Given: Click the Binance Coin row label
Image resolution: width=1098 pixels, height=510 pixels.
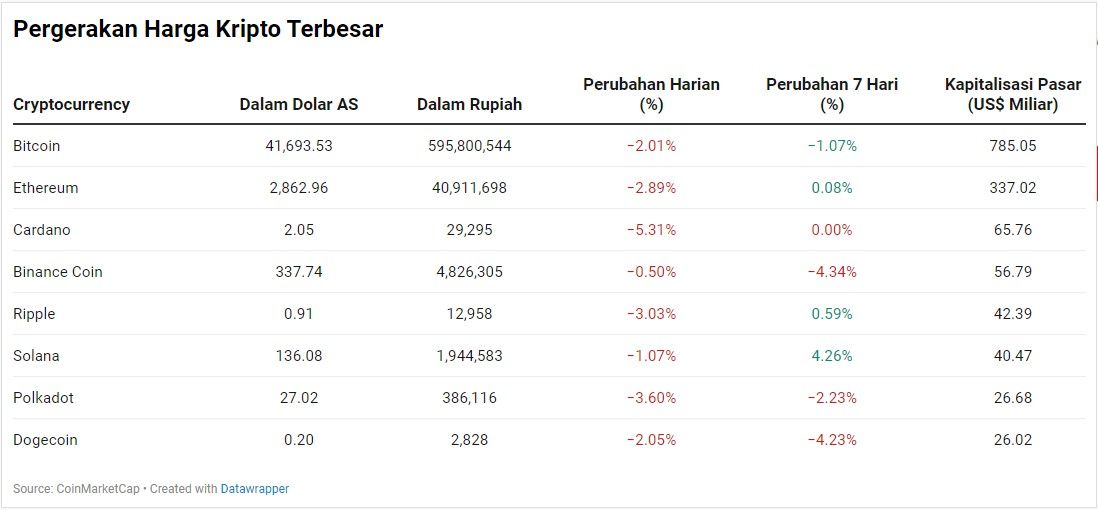Looking at the screenshot, I should point(58,272).
